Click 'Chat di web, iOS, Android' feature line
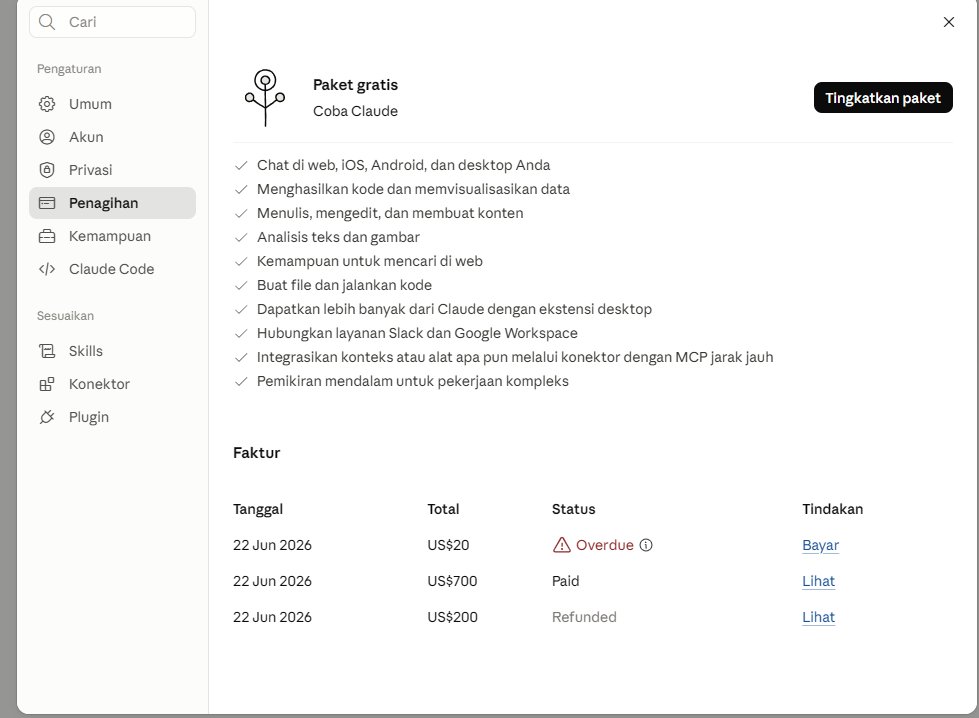 403,165
